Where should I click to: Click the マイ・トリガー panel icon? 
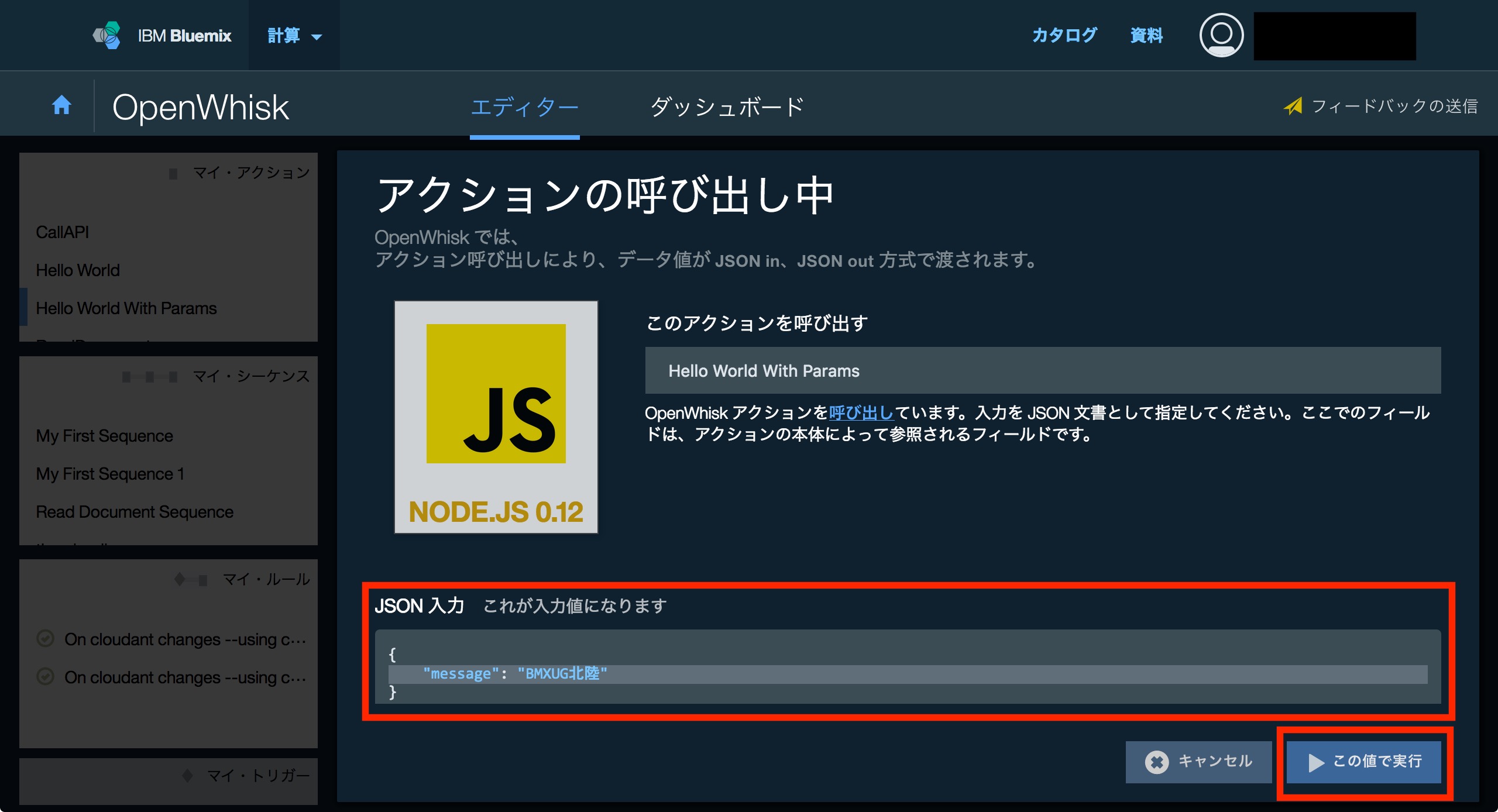[187, 776]
